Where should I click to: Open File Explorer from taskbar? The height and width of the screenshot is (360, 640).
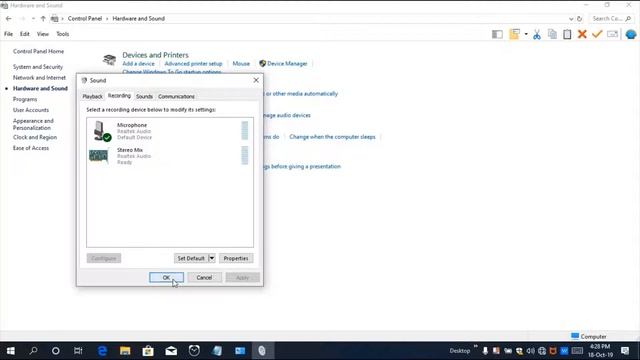click(125, 351)
